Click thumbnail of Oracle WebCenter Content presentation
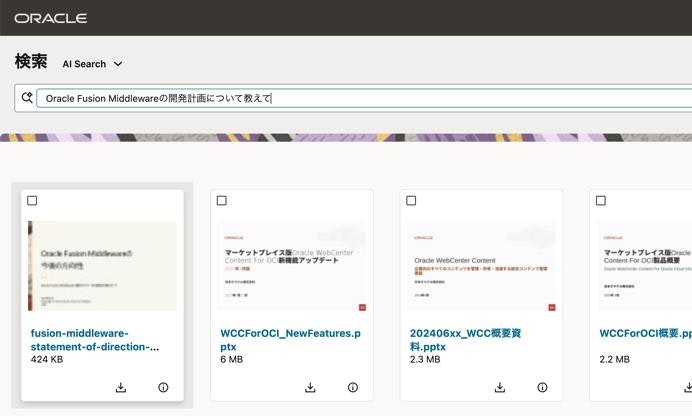Viewport: 692px width, 416px height. [481, 266]
